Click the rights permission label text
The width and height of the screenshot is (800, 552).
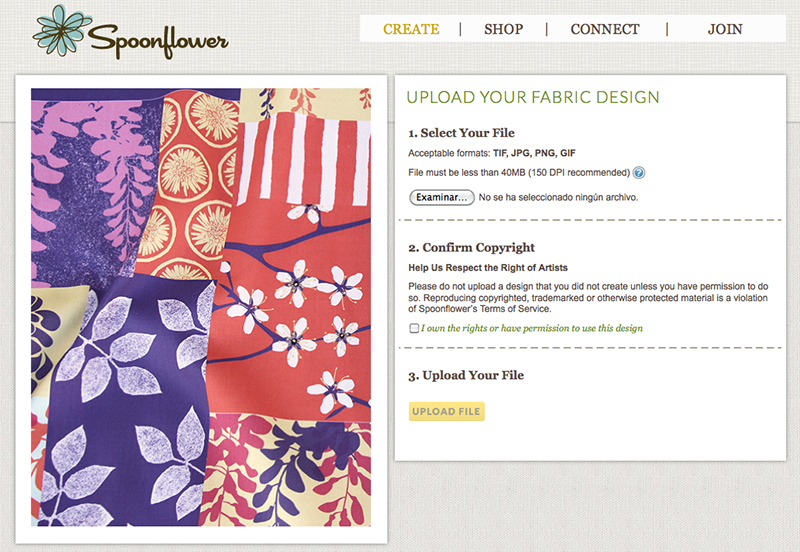point(532,328)
